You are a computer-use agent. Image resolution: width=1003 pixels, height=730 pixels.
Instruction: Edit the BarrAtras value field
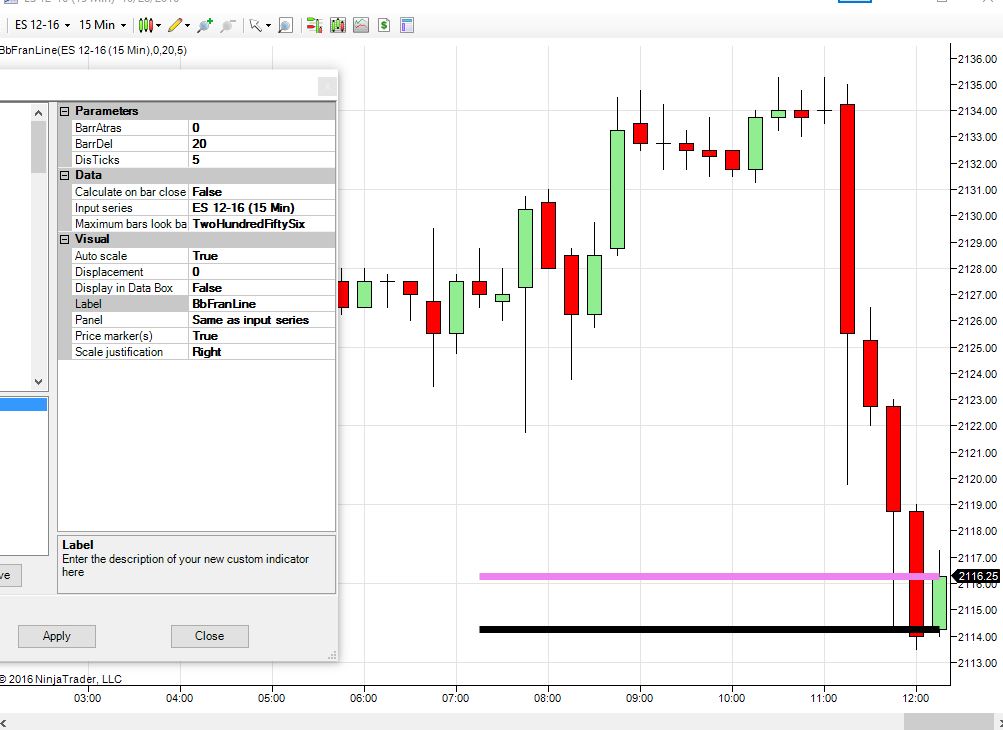[x=262, y=128]
